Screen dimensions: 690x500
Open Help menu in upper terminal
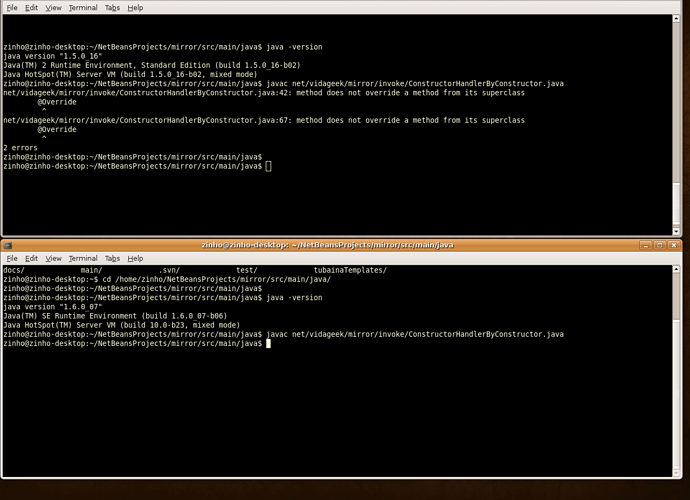[x=135, y=7]
